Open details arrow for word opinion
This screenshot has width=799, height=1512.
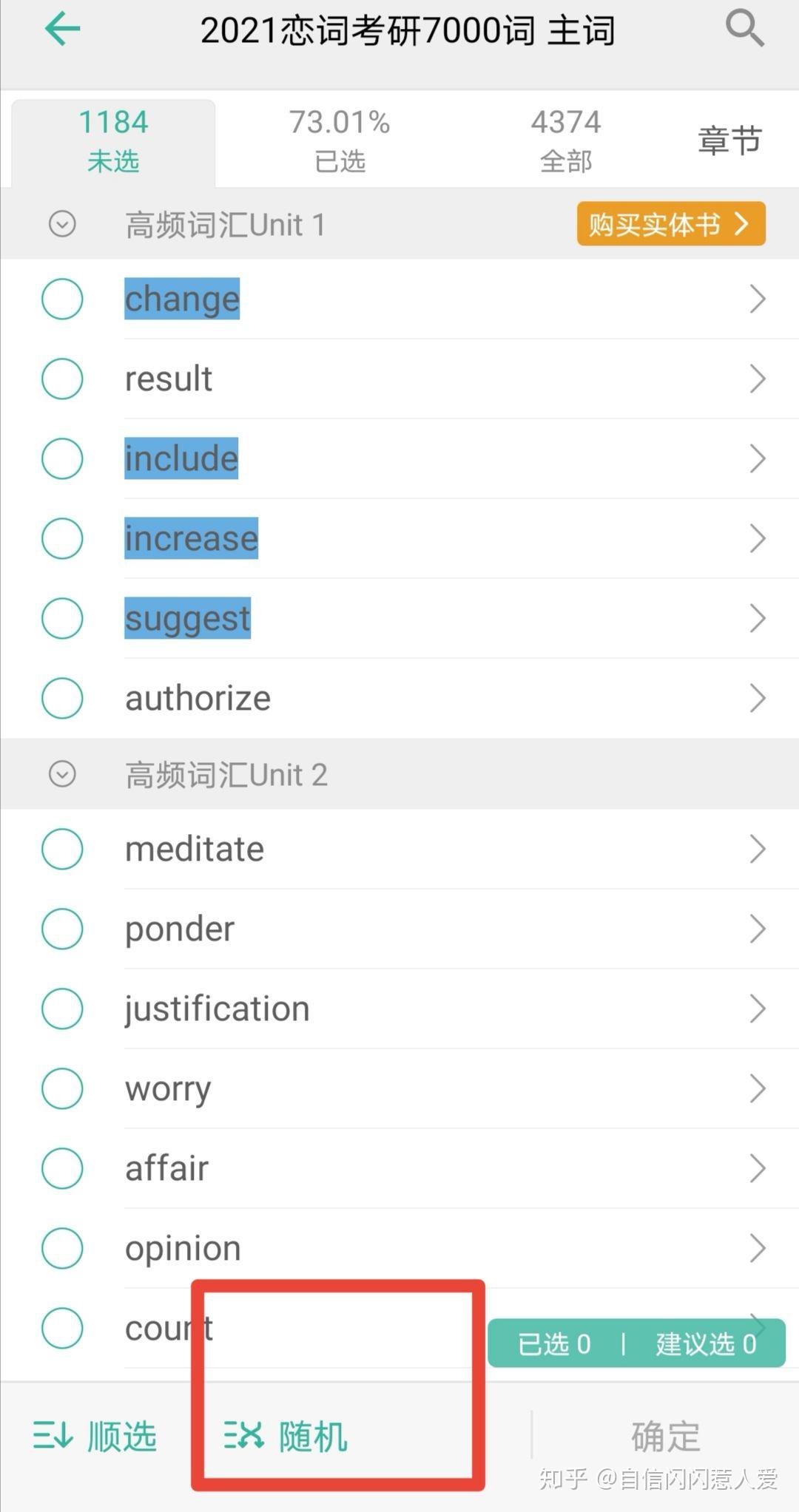[757, 1248]
